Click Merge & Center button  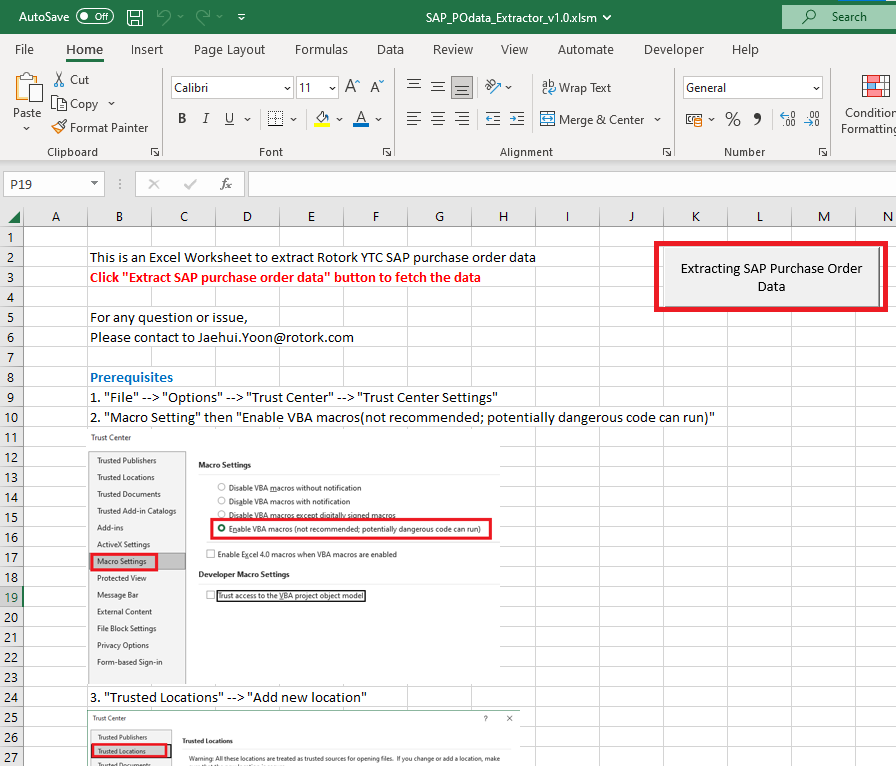click(x=592, y=119)
